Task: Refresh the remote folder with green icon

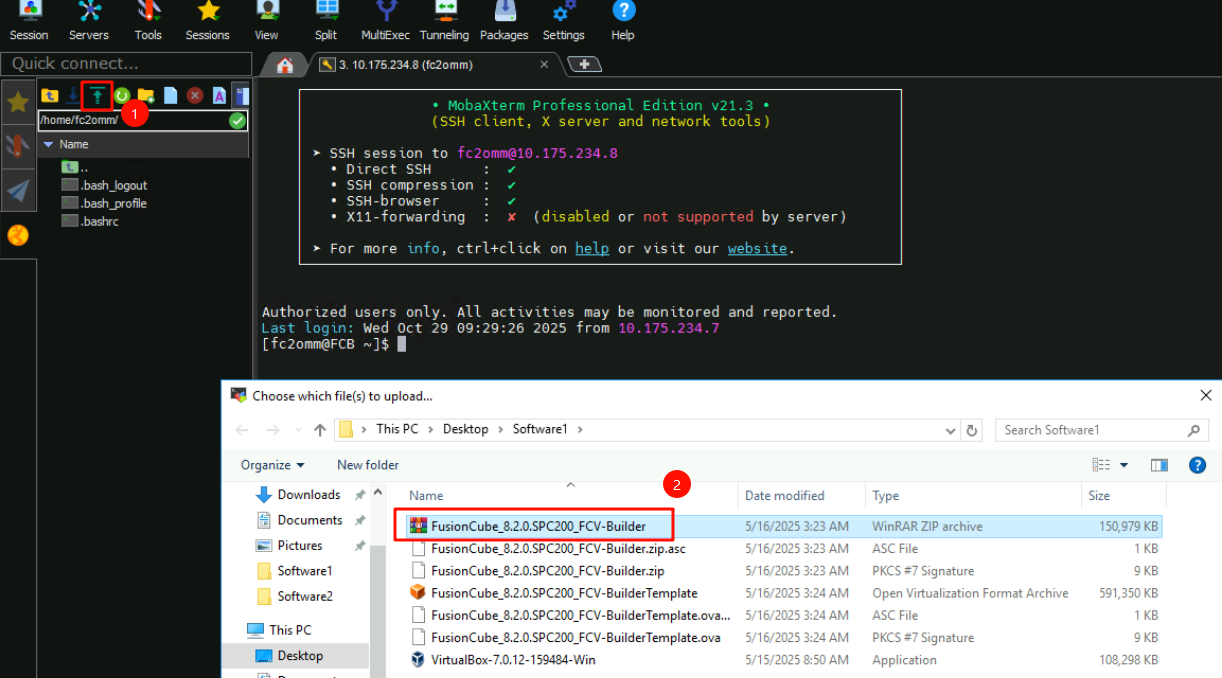Action: [x=121, y=95]
